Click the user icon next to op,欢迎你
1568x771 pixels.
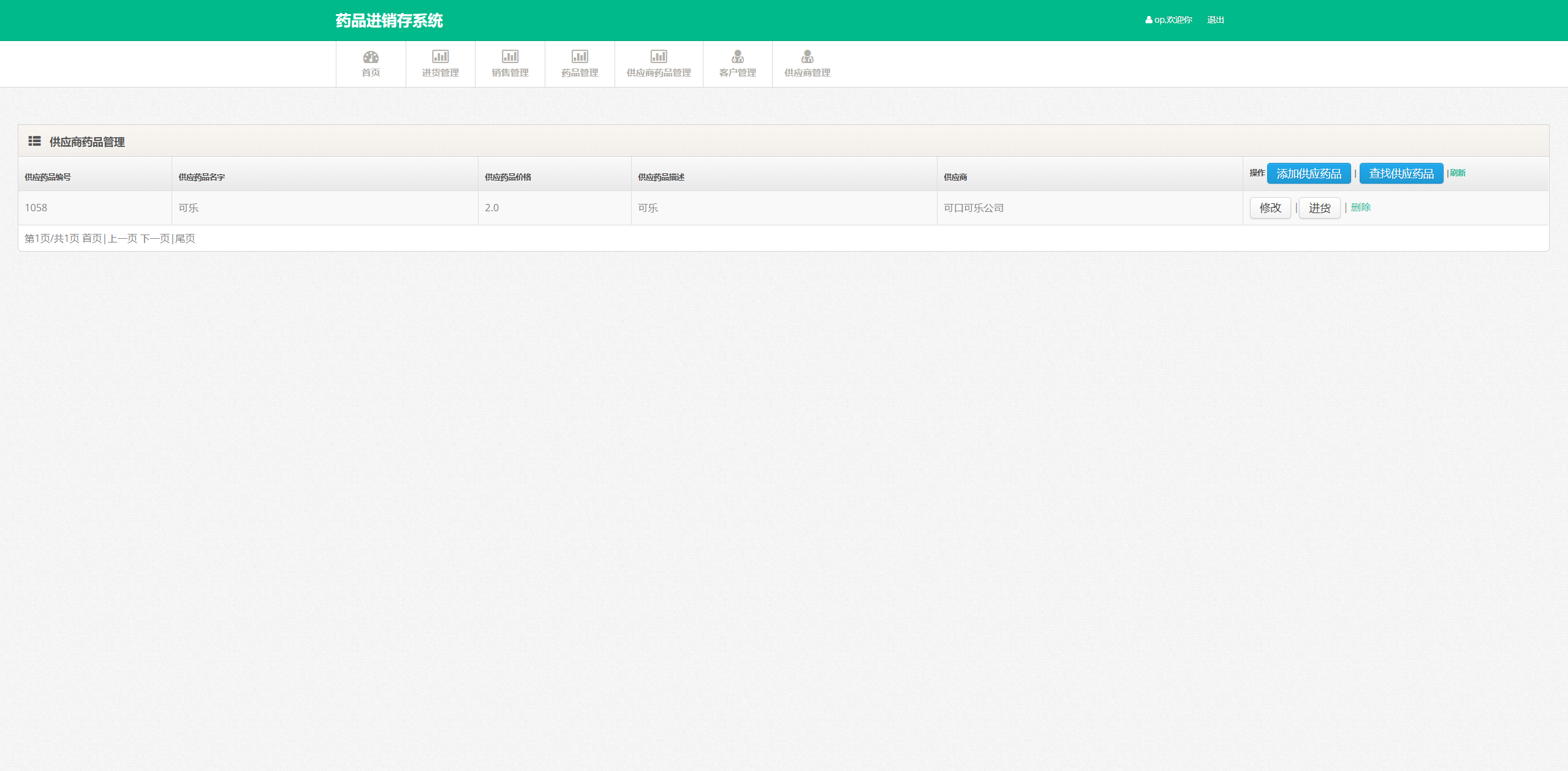point(1148,20)
